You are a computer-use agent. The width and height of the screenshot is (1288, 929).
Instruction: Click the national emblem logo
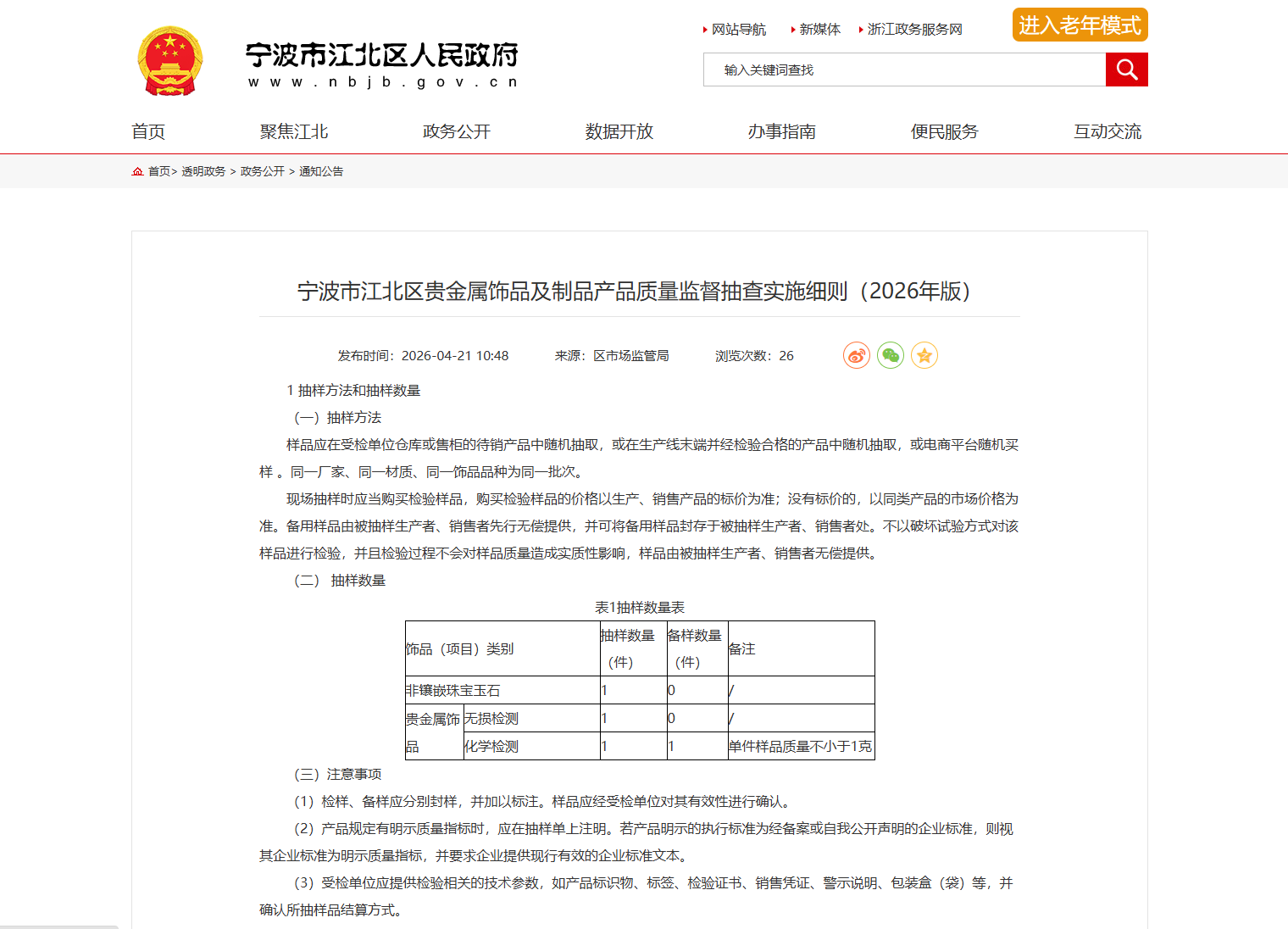(170, 61)
